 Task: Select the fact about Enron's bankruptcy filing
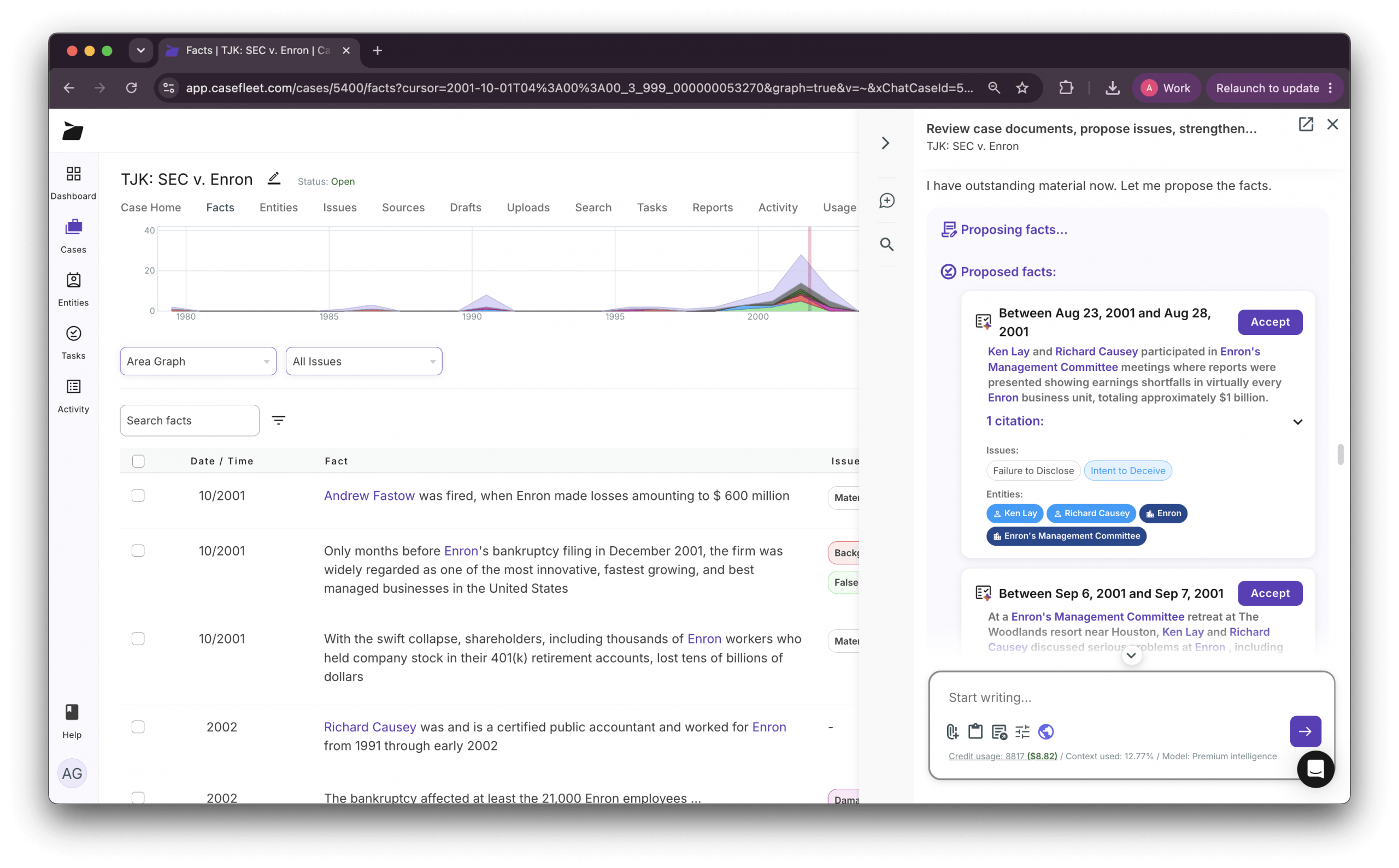(x=138, y=551)
